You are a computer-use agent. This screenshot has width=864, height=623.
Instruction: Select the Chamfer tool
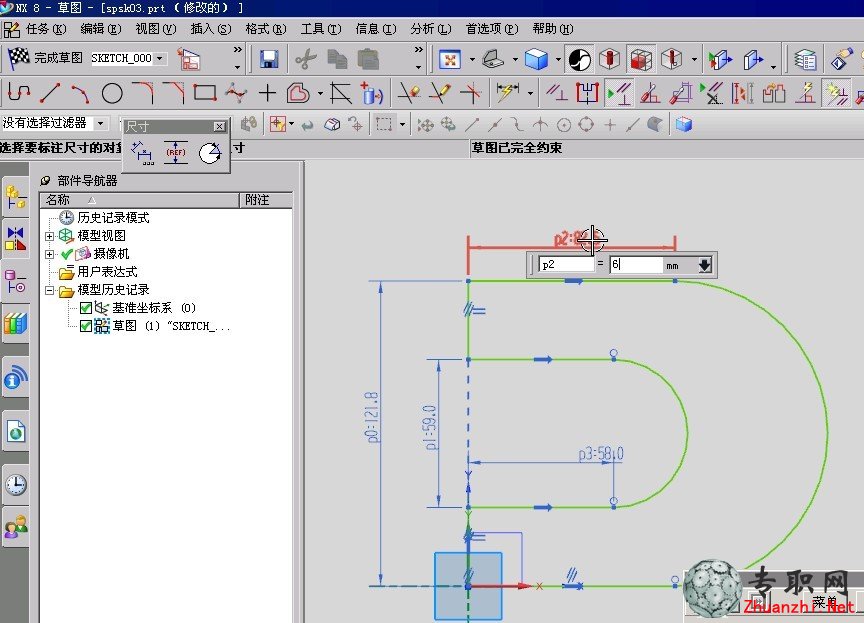coord(174,93)
